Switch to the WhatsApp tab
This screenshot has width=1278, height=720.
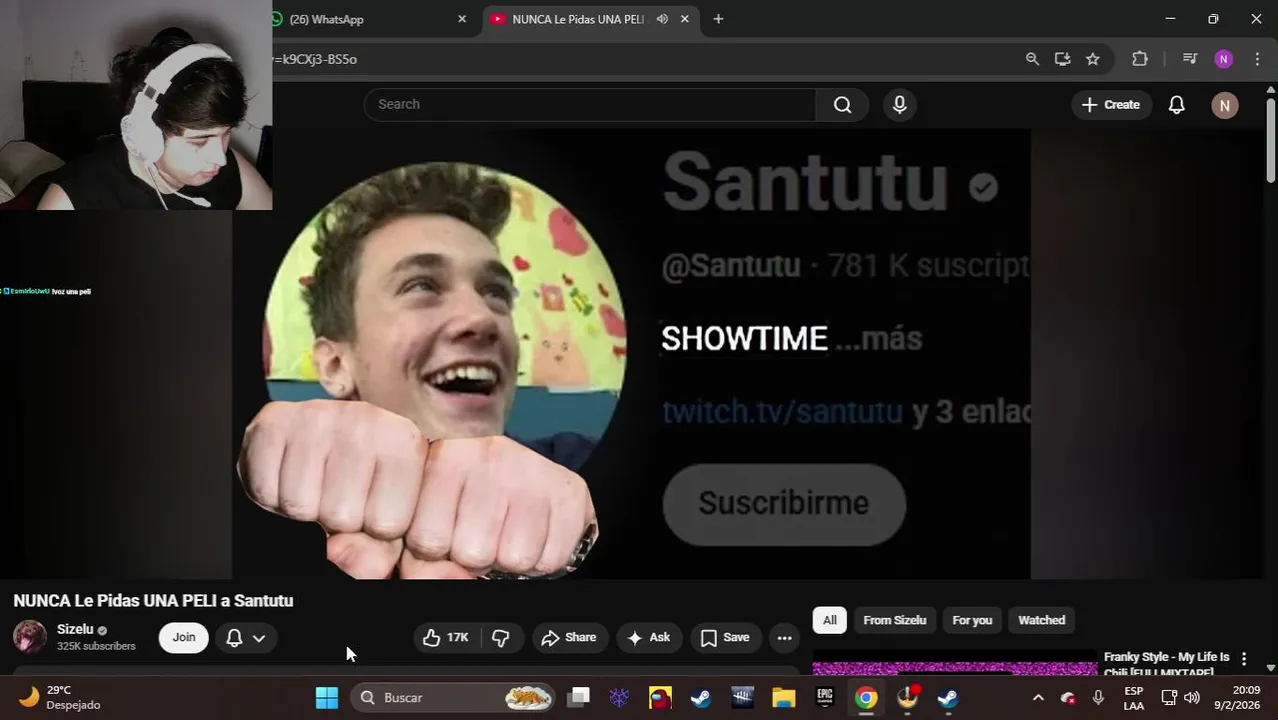[366, 19]
